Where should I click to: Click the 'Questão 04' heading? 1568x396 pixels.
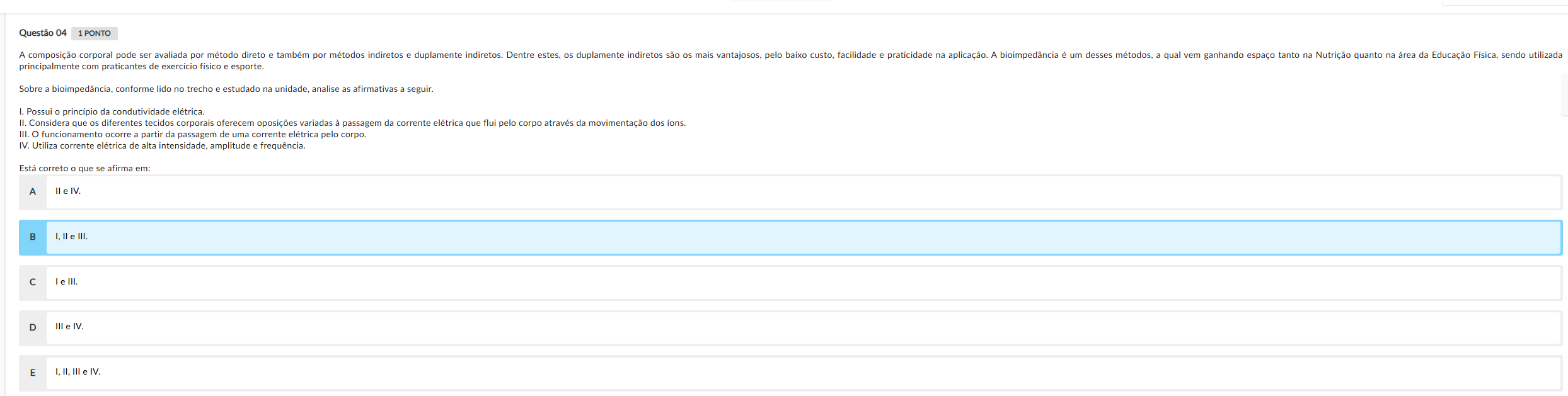point(43,33)
